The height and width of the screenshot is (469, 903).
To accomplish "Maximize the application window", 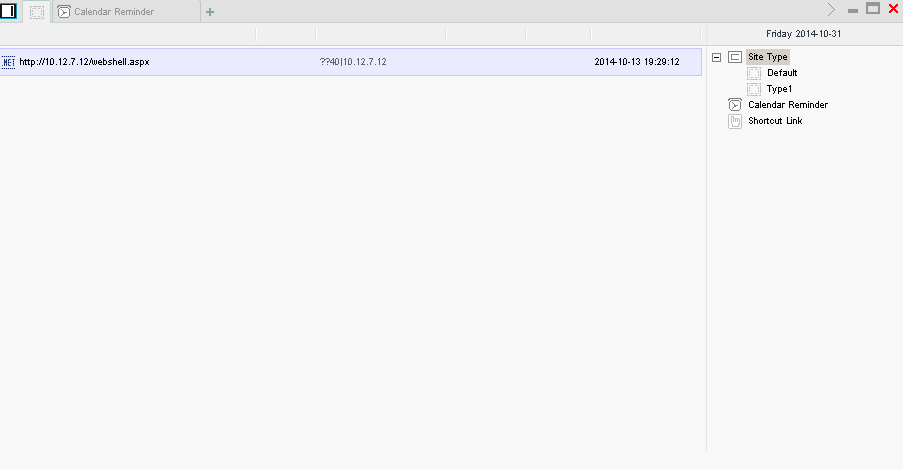I will [873, 9].
